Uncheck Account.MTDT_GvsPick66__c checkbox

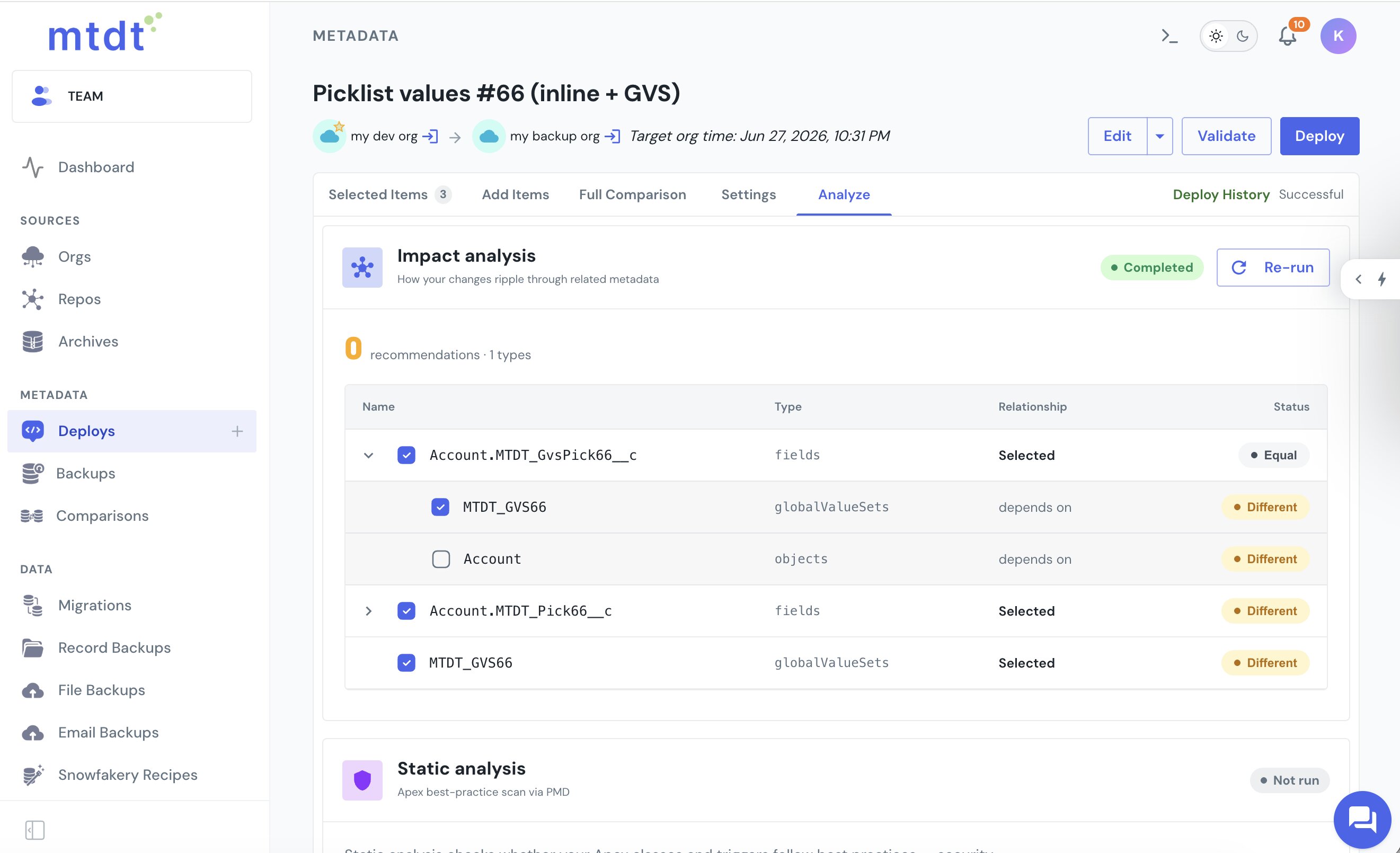click(x=406, y=455)
